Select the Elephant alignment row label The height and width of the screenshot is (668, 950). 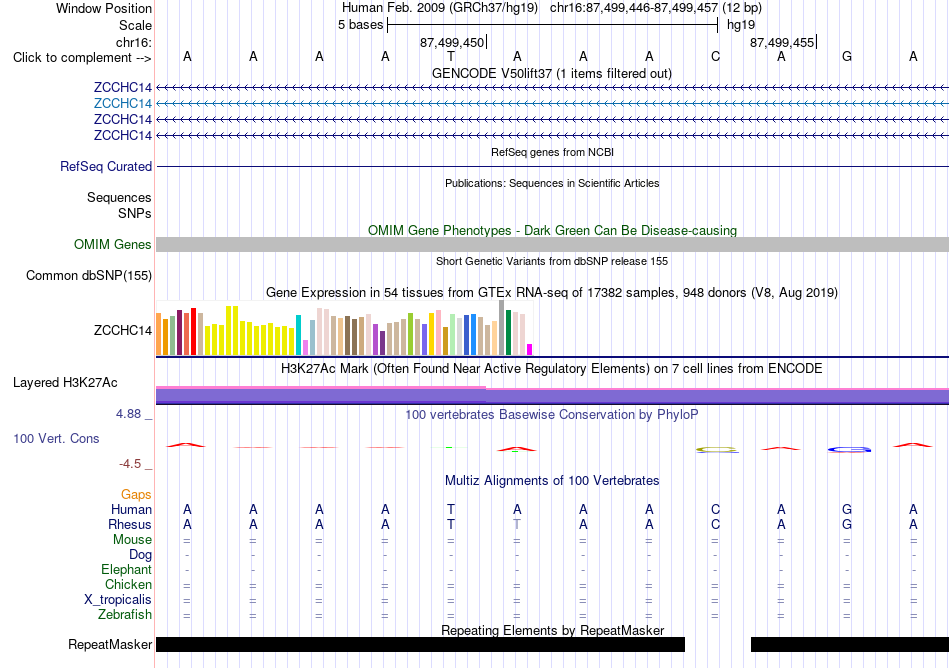click(126, 570)
